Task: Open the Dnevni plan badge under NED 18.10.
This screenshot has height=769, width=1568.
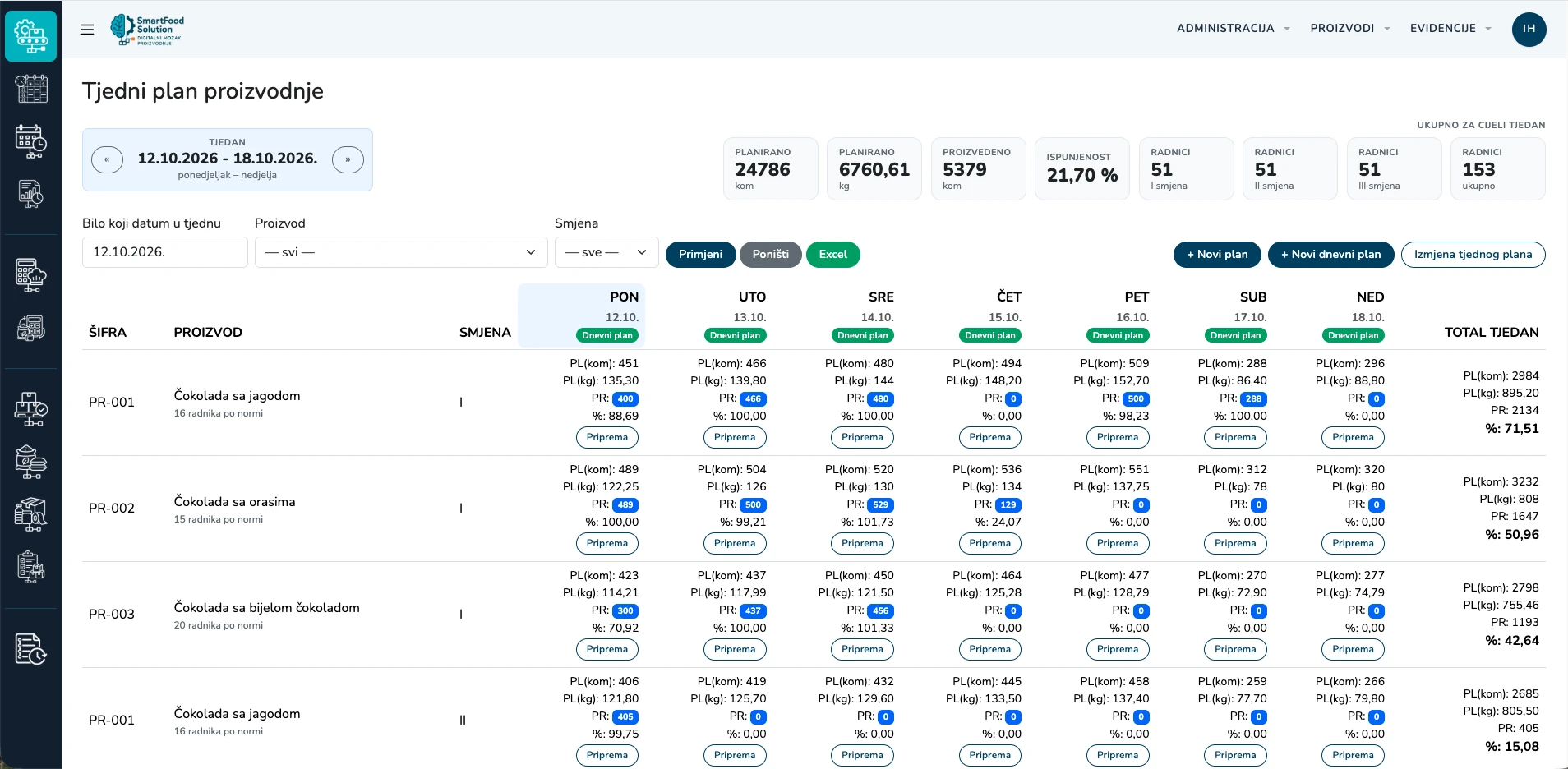Action: pyautogui.click(x=1353, y=335)
